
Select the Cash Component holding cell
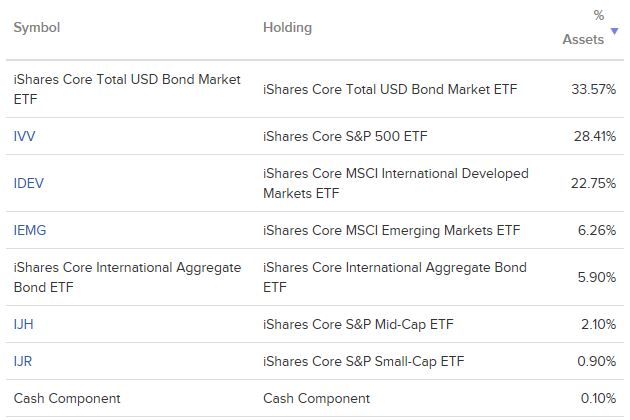tap(317, 398)
